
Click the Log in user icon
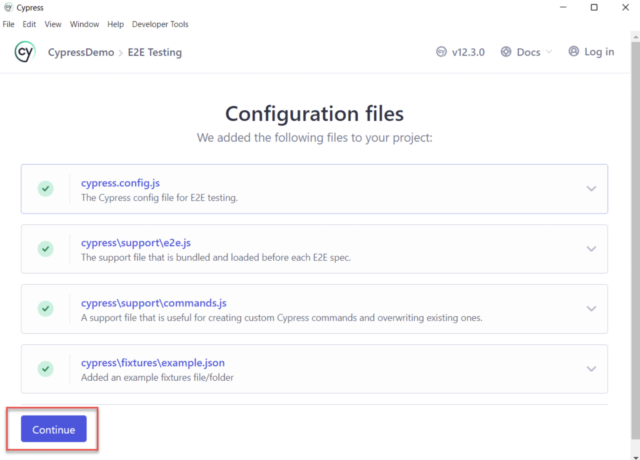pyautogui.click(x=574, y=52)
